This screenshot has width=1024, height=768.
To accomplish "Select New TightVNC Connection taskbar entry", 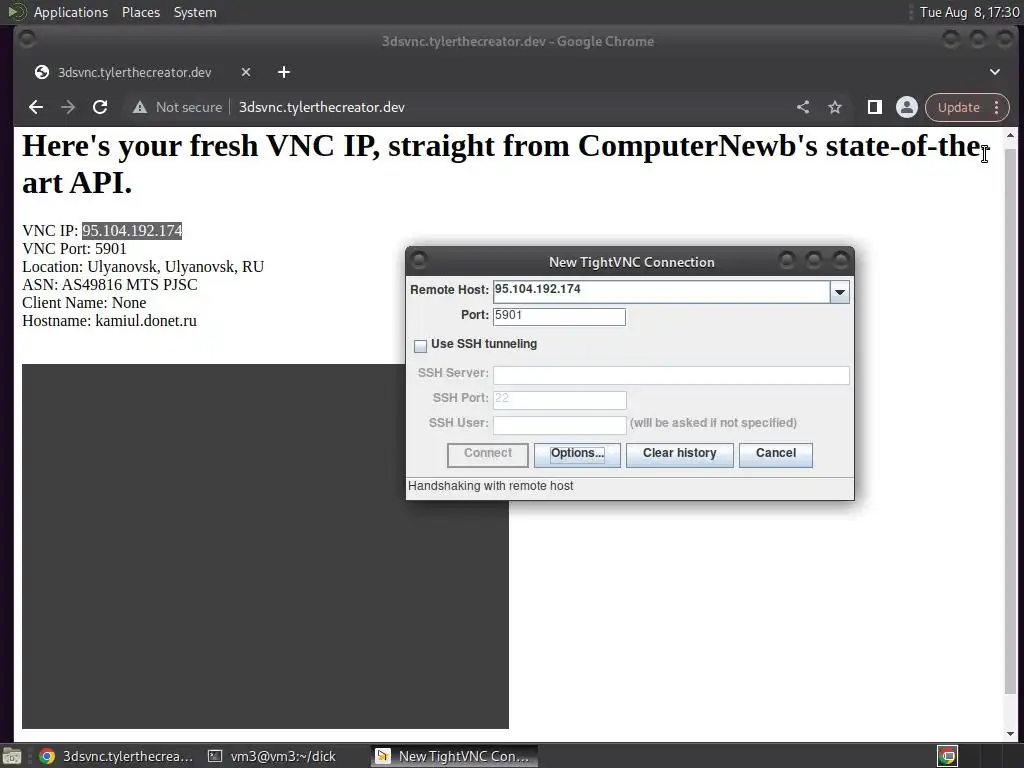I will click(455, 756).
